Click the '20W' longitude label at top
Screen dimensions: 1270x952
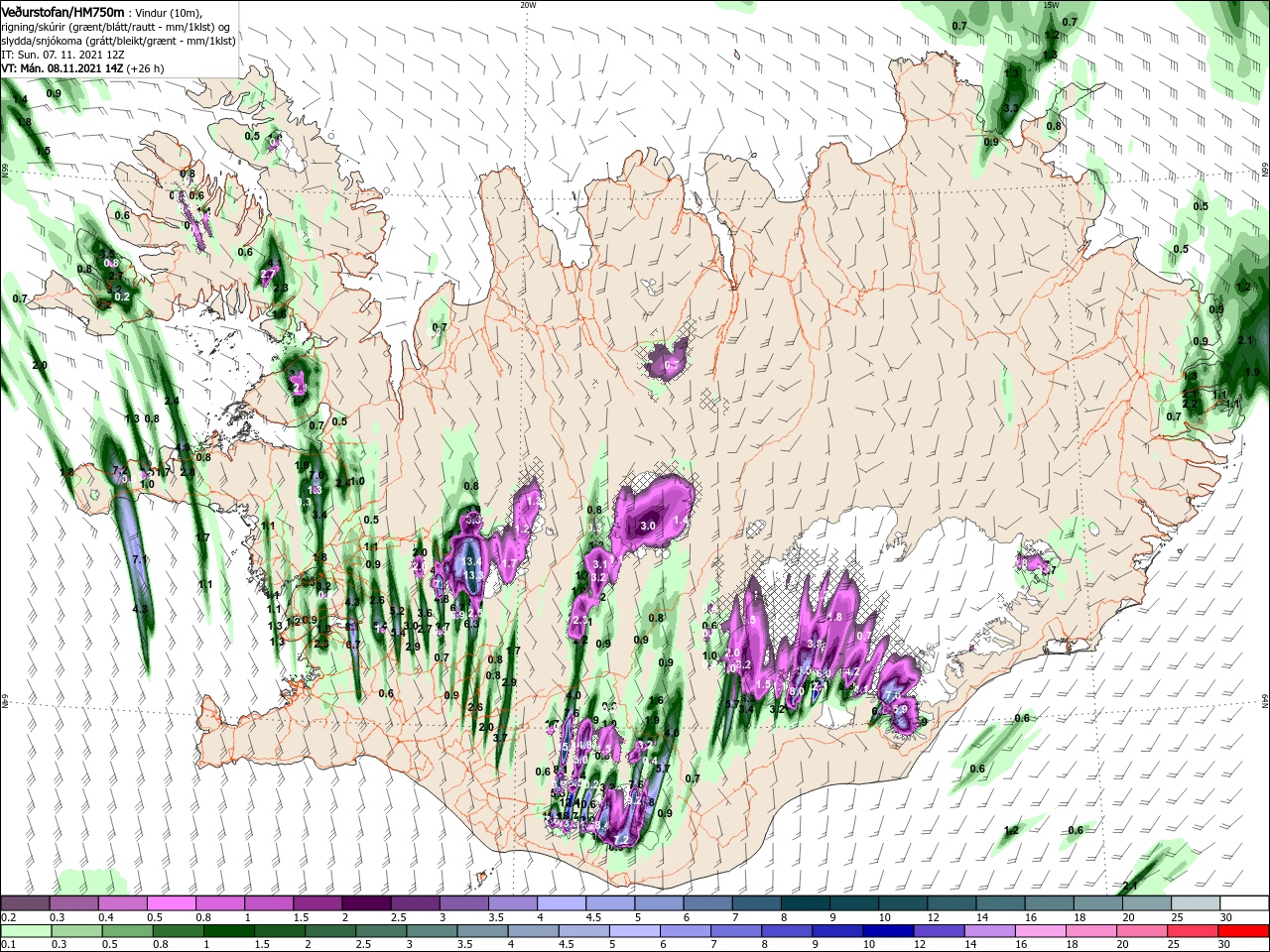528,5
